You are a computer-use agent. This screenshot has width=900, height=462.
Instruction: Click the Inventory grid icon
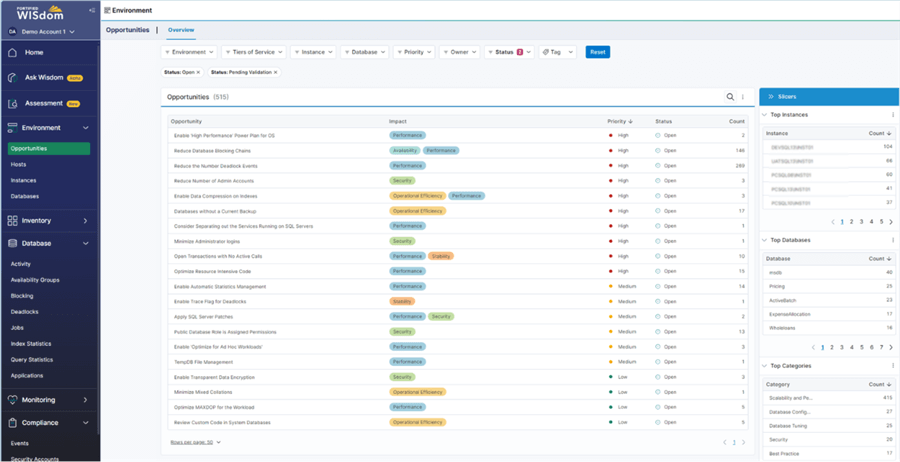(x=12, y=220)
